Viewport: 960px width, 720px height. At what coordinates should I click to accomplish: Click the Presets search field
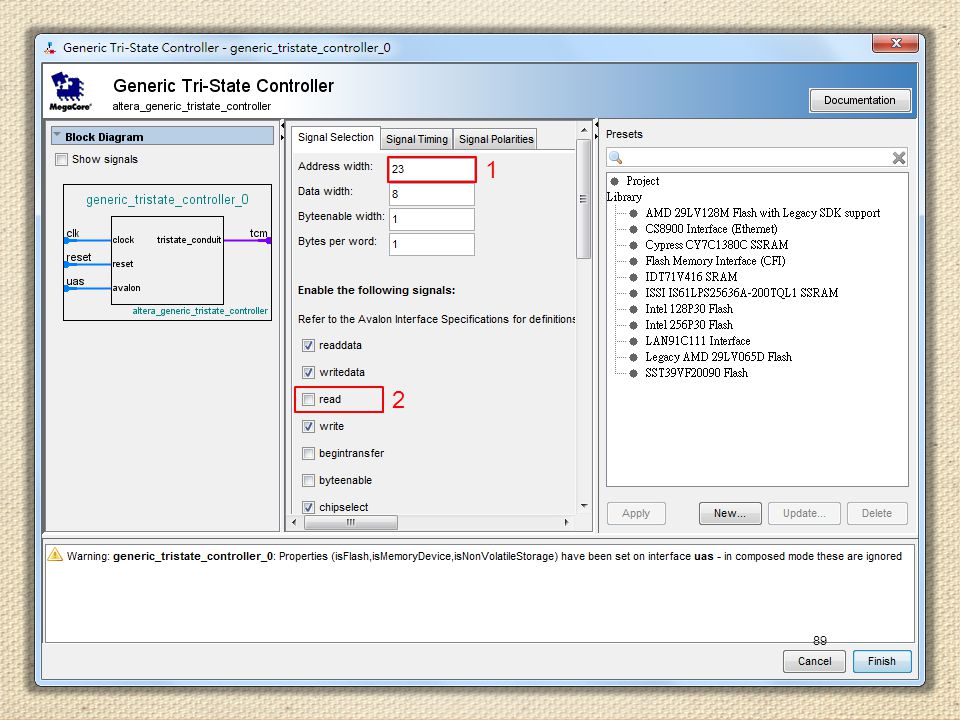(757, 158)
